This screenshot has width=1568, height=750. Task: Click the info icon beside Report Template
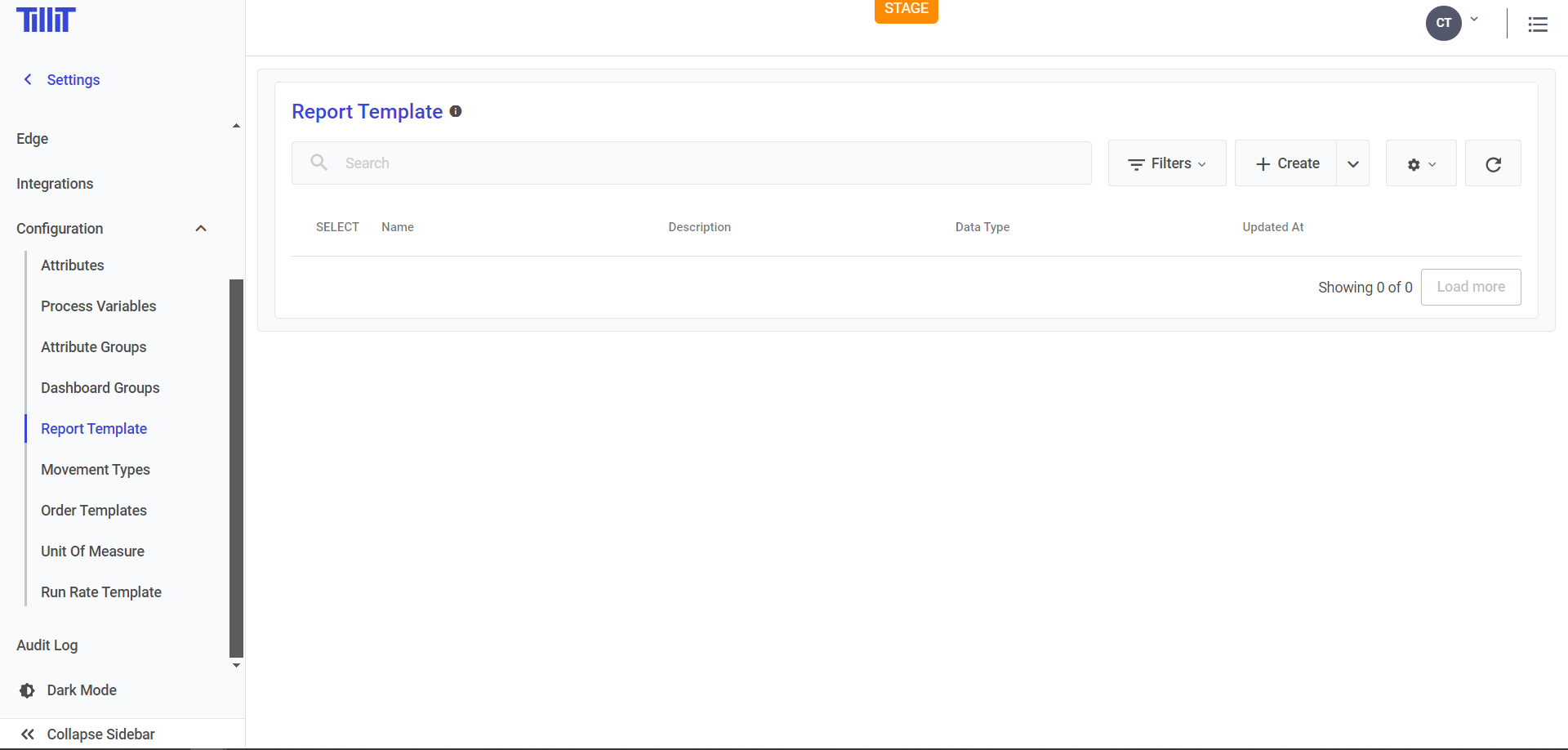pyautogui.click(x=456, y=111)
